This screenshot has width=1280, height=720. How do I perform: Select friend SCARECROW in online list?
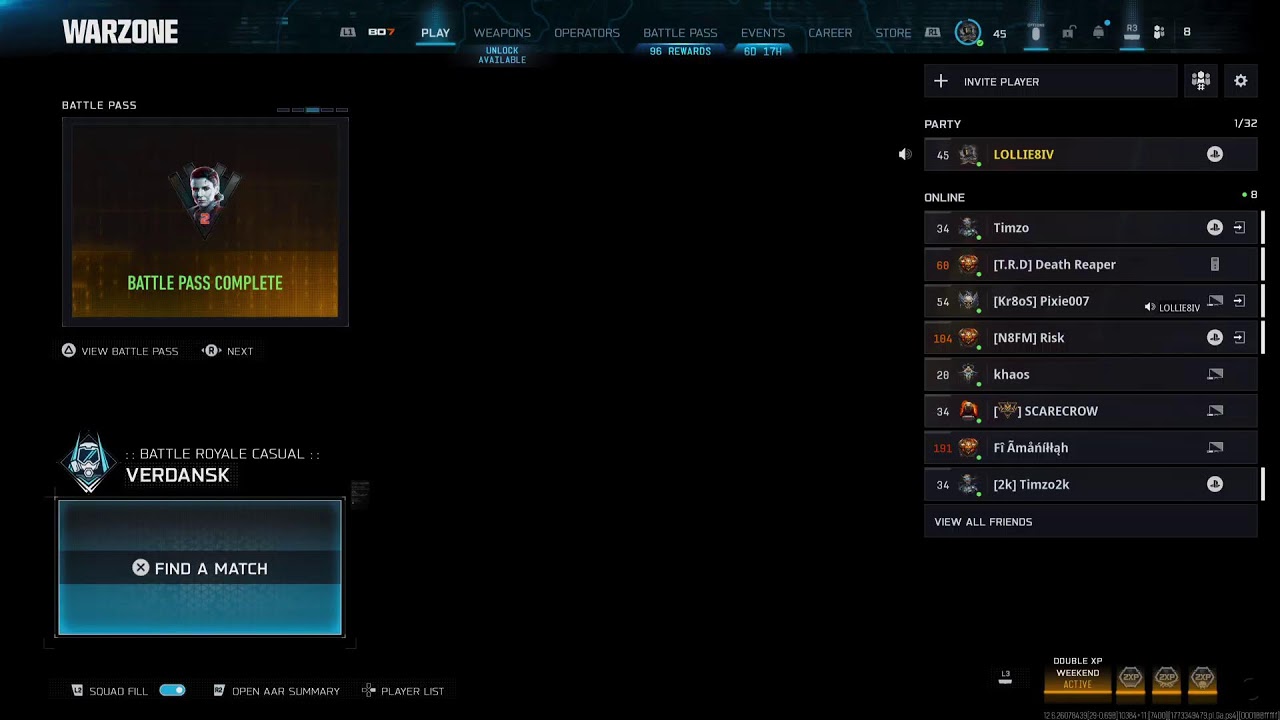1090,411
